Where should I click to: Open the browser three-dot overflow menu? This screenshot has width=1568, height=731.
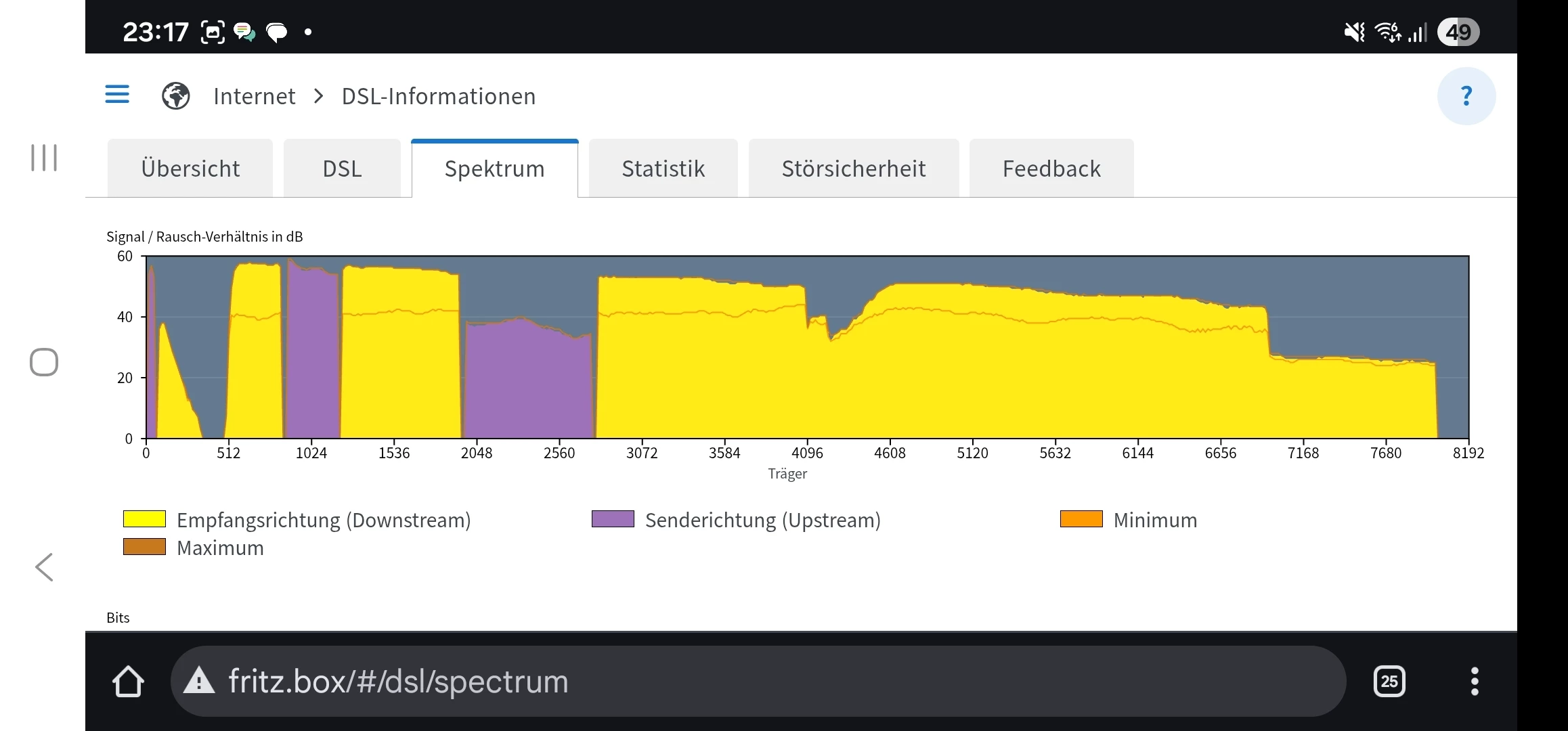(x=1474, y=681)
